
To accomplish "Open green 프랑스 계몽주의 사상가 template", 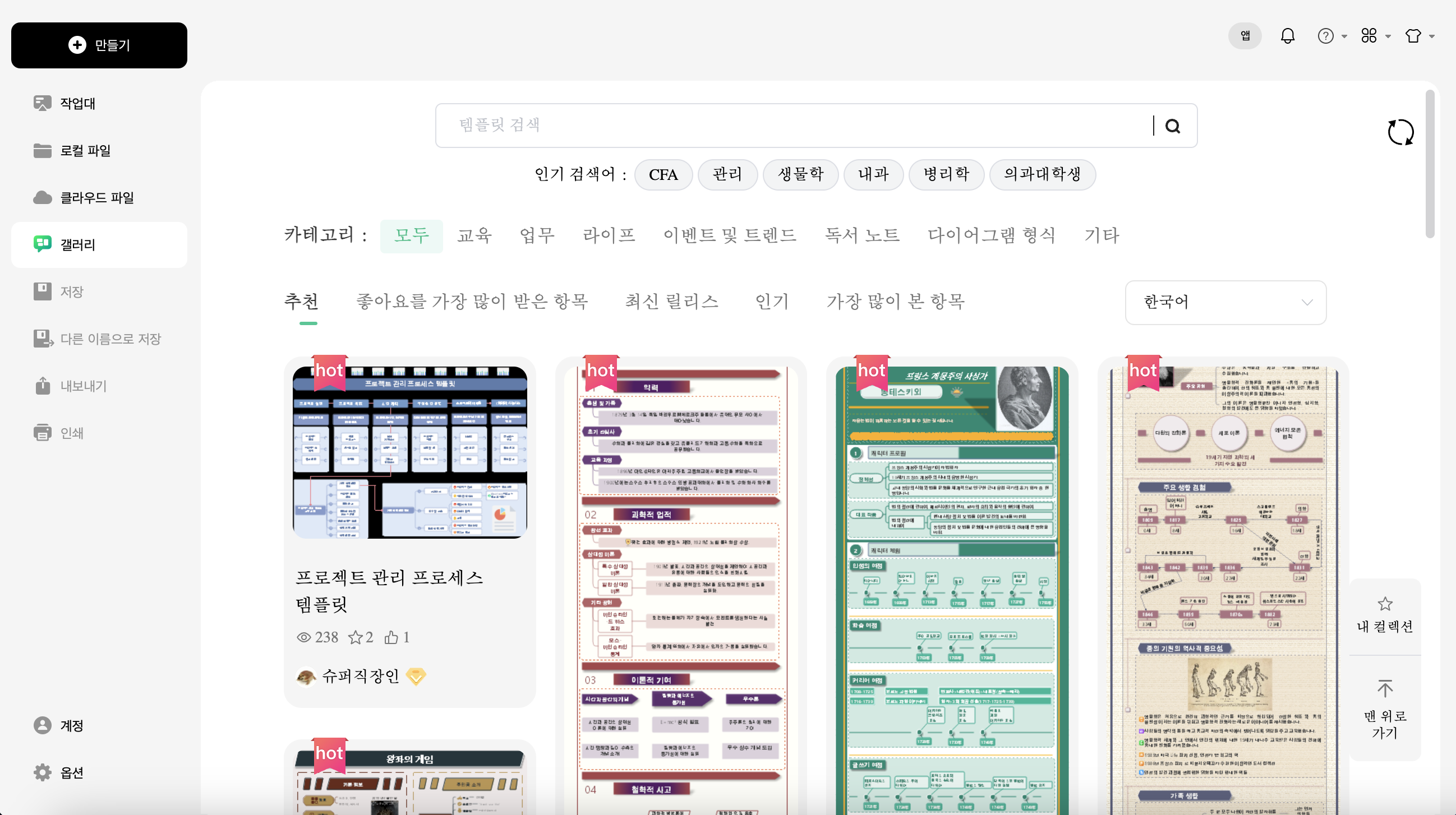I will 952,590.
